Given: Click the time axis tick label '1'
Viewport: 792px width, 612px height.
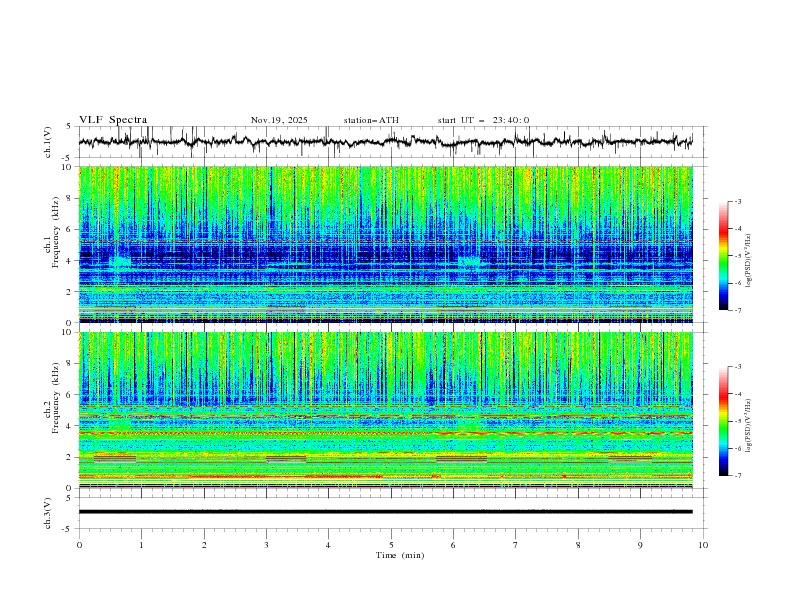Looking at the screenshot, I should (141, 545).
